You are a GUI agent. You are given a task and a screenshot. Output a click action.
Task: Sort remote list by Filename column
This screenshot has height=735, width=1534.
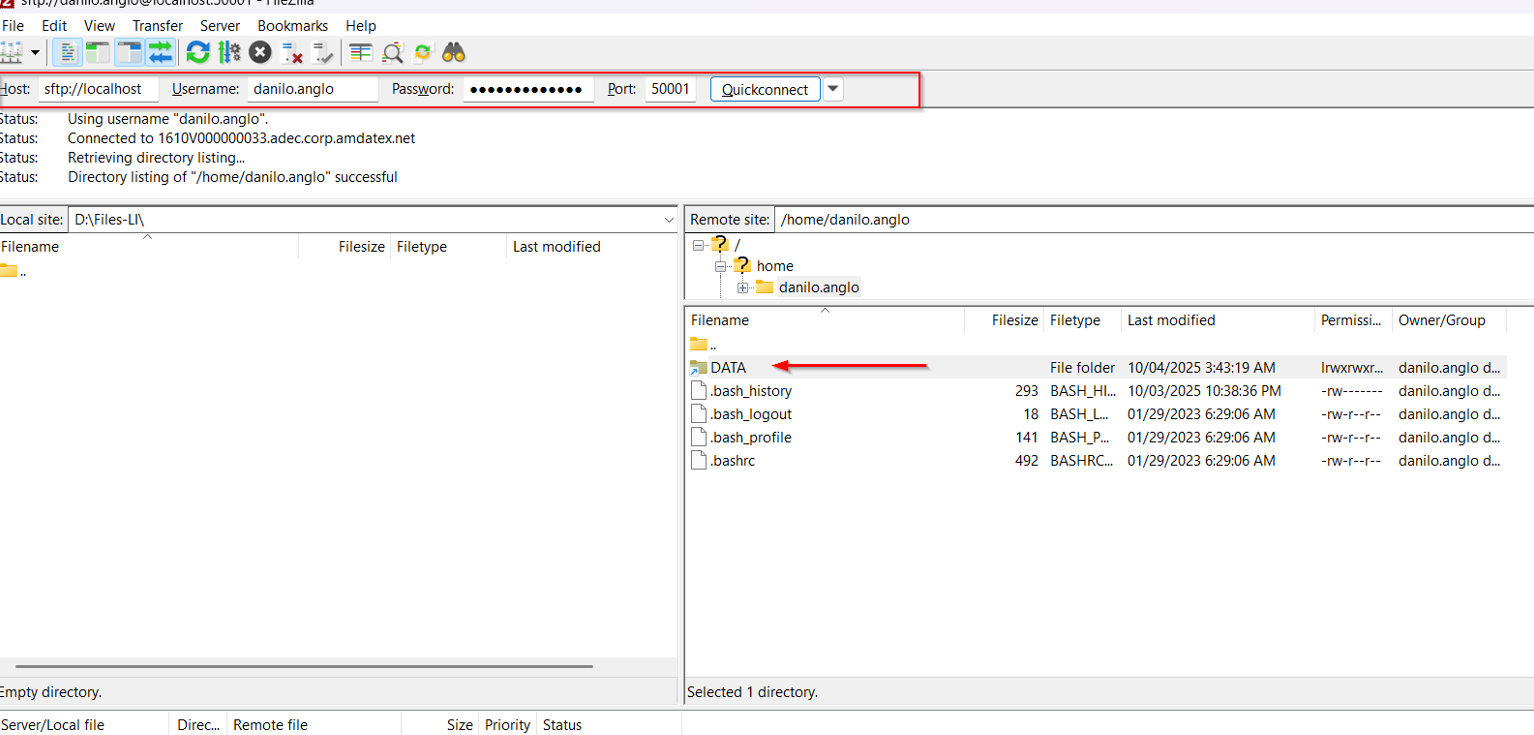[825, 320]
